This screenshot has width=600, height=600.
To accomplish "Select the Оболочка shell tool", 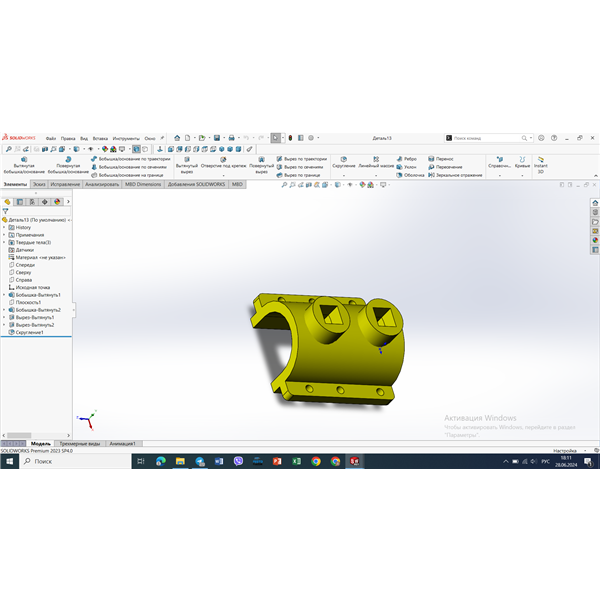I will pyautogui.click(x=410, y=175).
